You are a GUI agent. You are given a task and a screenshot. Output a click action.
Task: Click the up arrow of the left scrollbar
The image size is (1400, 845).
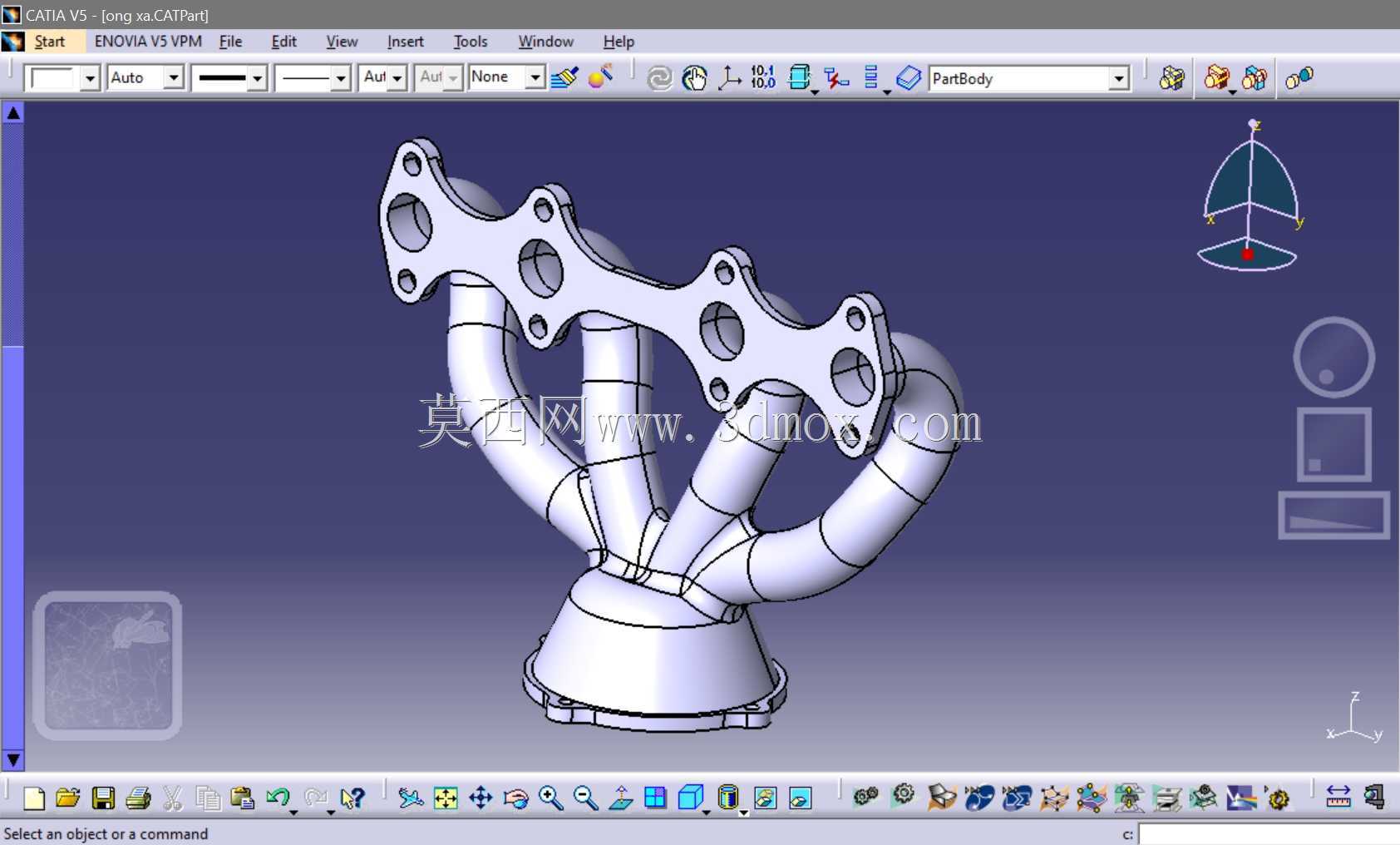point(13,112)
